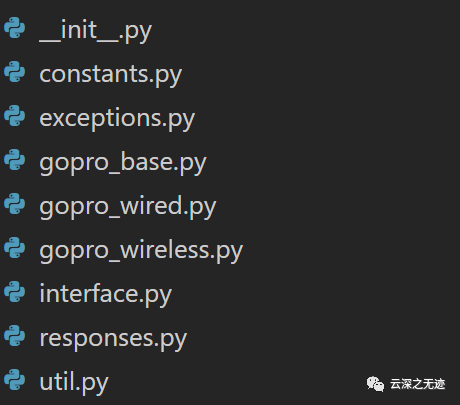Select the util.py file

coord(74,383)
